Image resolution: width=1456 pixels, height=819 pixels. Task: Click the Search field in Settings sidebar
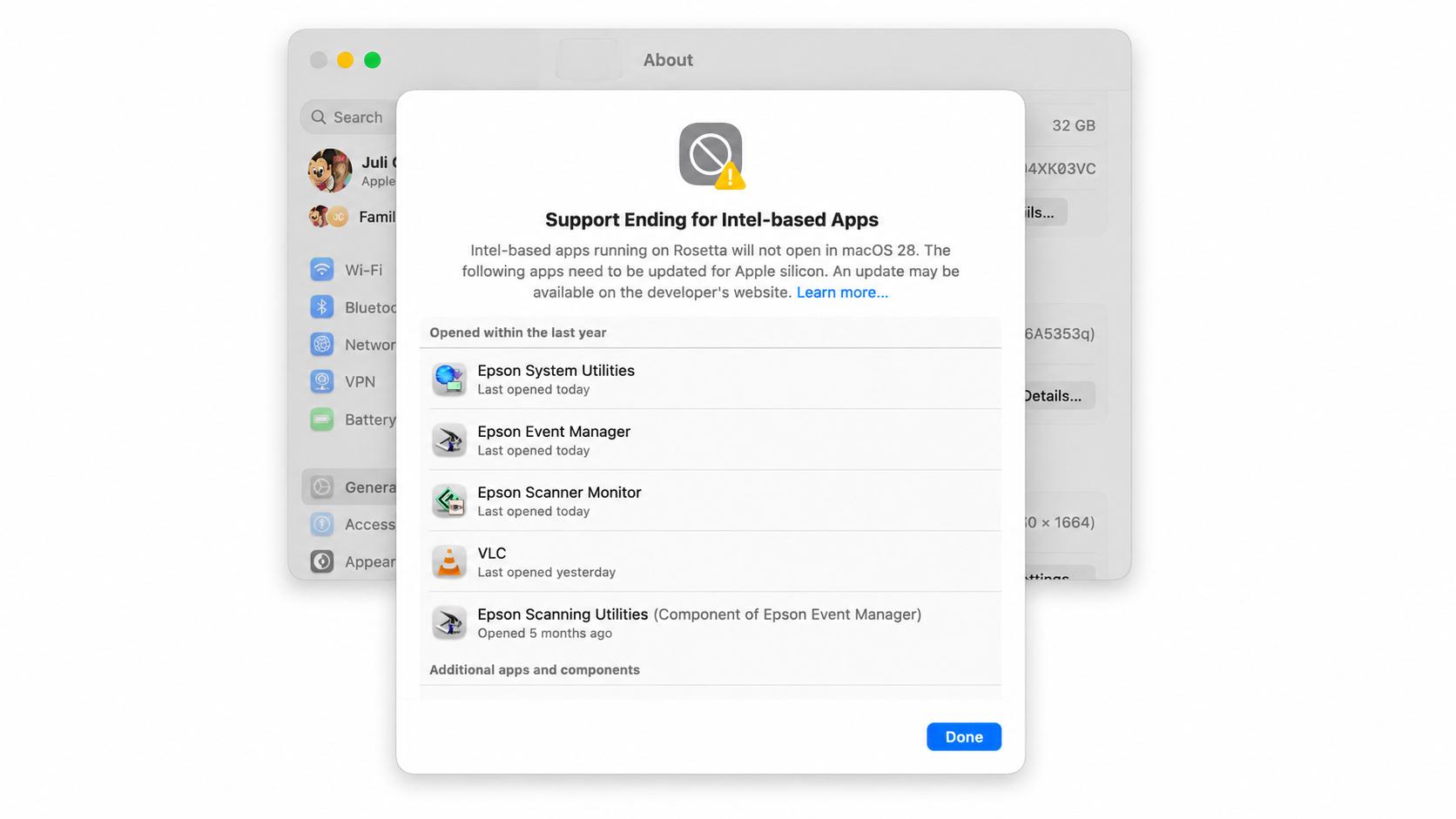[x=348, y=117]
